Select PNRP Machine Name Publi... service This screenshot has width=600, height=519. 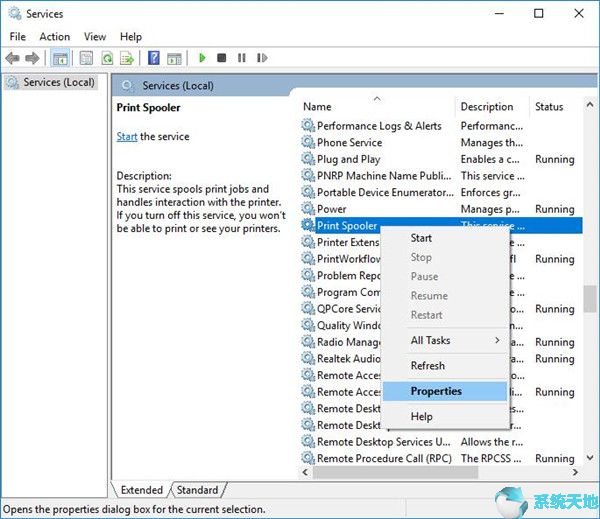442,176
